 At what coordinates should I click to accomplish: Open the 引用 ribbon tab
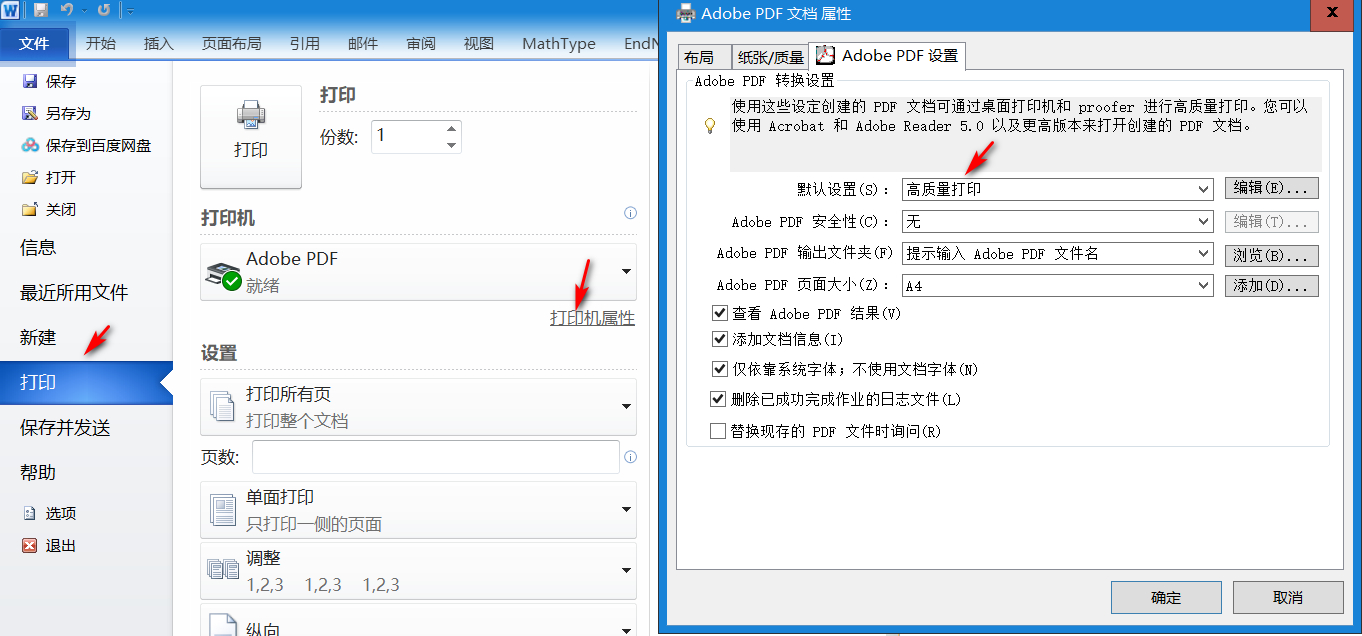click(305, 43)
